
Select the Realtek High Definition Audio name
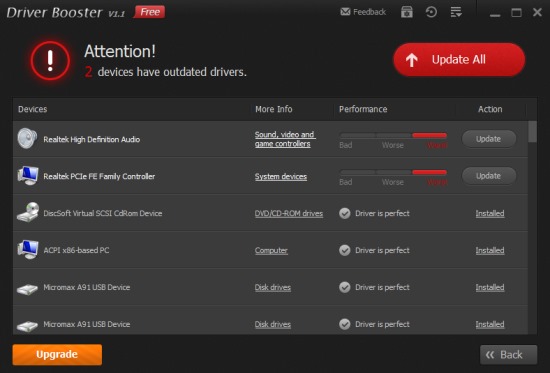(x=92, y=140)
